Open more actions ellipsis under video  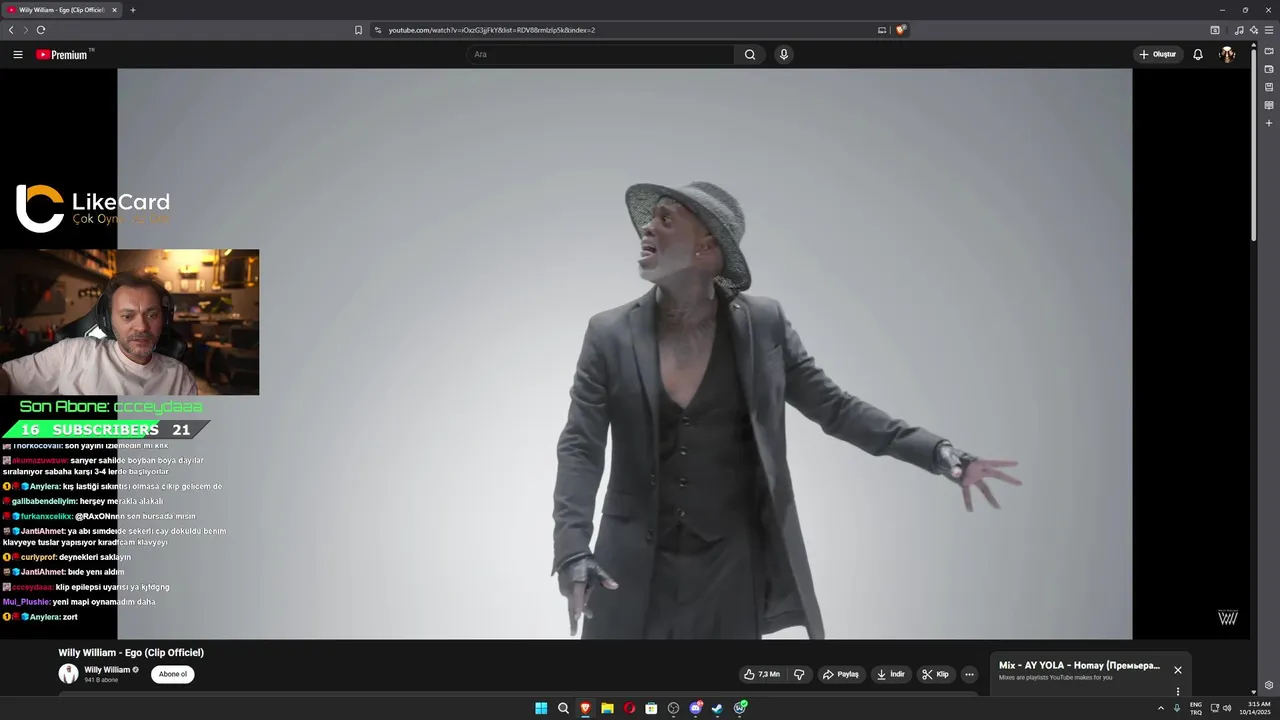969,674
